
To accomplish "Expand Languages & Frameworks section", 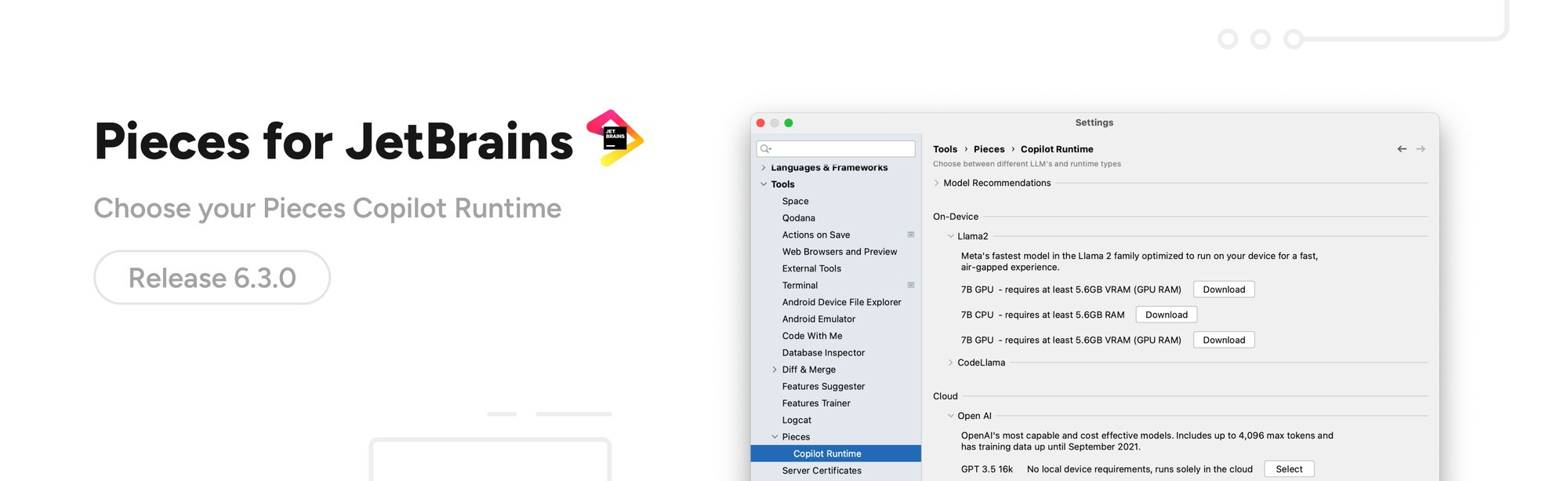I will pos(764,168).
